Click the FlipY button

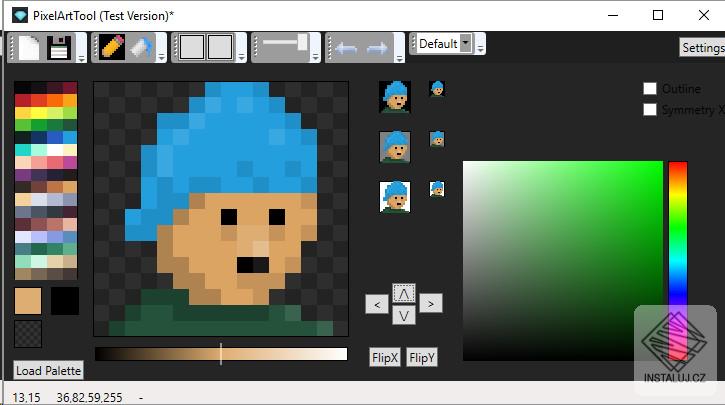pyautogui.click(x=422, y=358)
